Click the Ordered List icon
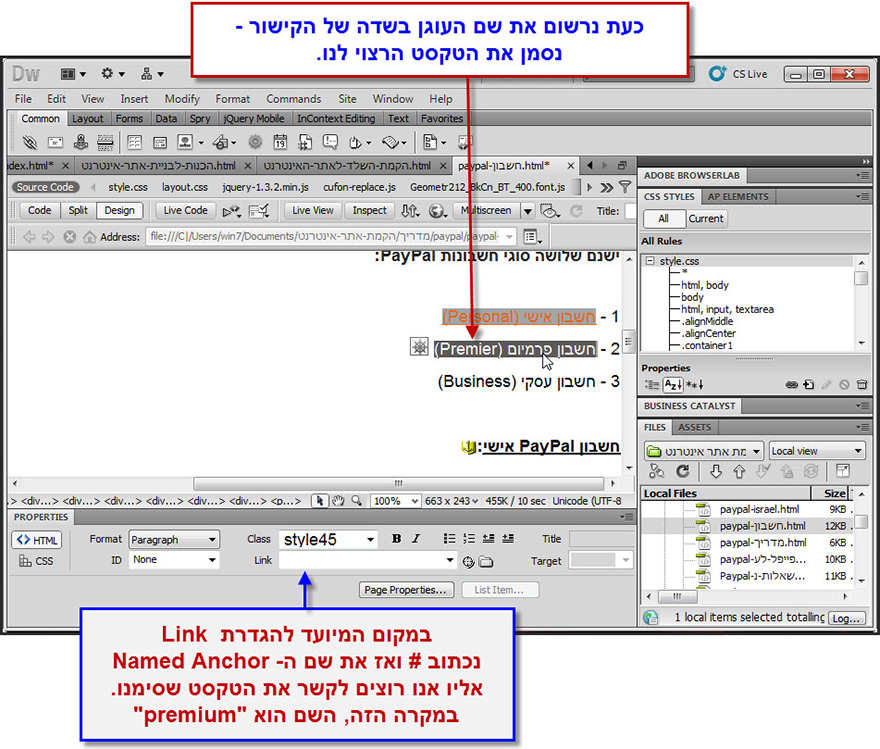Screen dimensions: 880x749 coord(469,539)
